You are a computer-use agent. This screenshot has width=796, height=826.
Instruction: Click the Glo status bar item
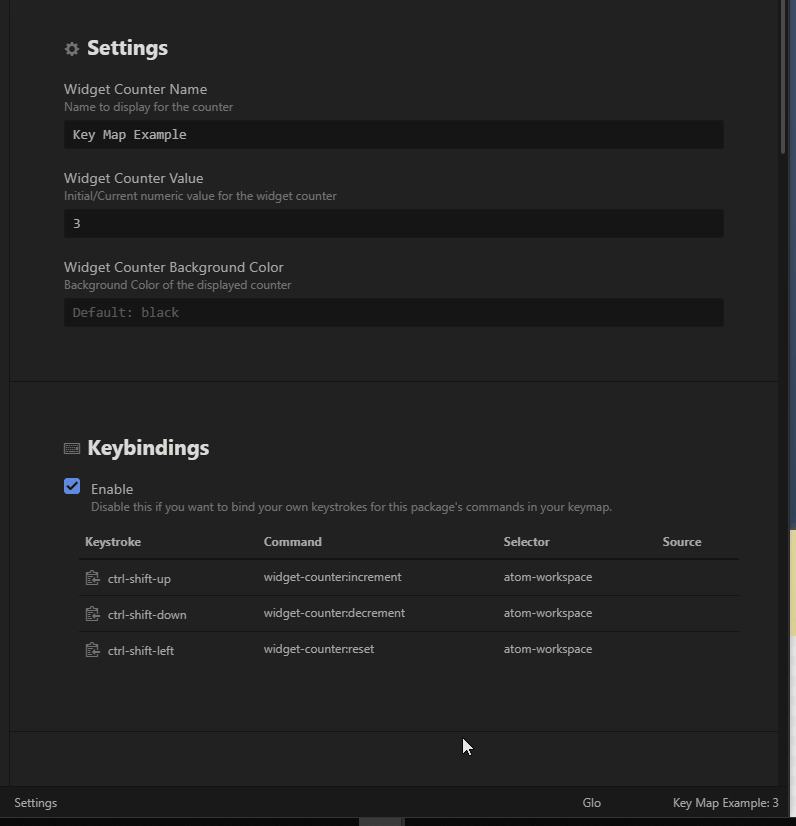coord(592,803)
